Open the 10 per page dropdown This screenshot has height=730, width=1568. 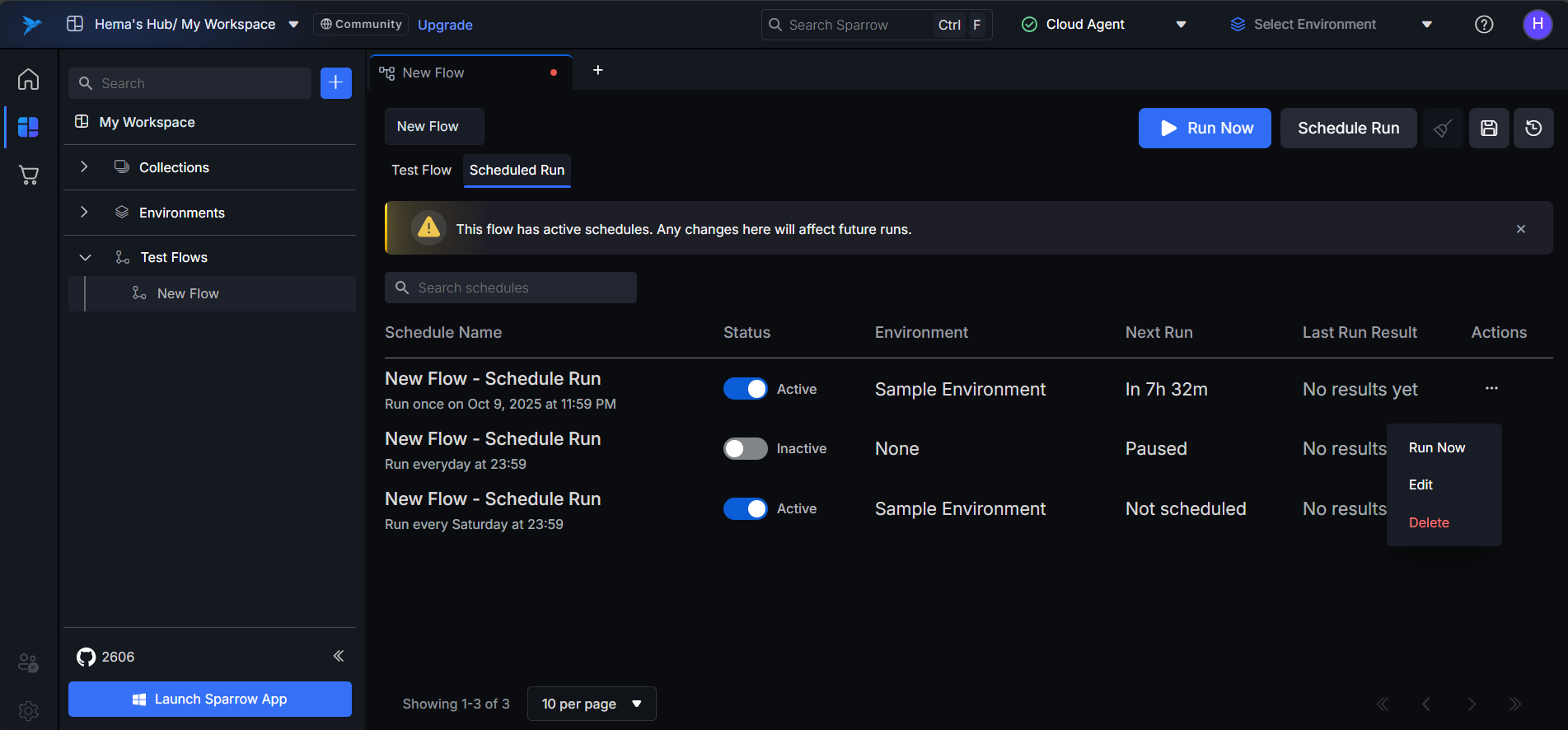click(x=591, y=704)
